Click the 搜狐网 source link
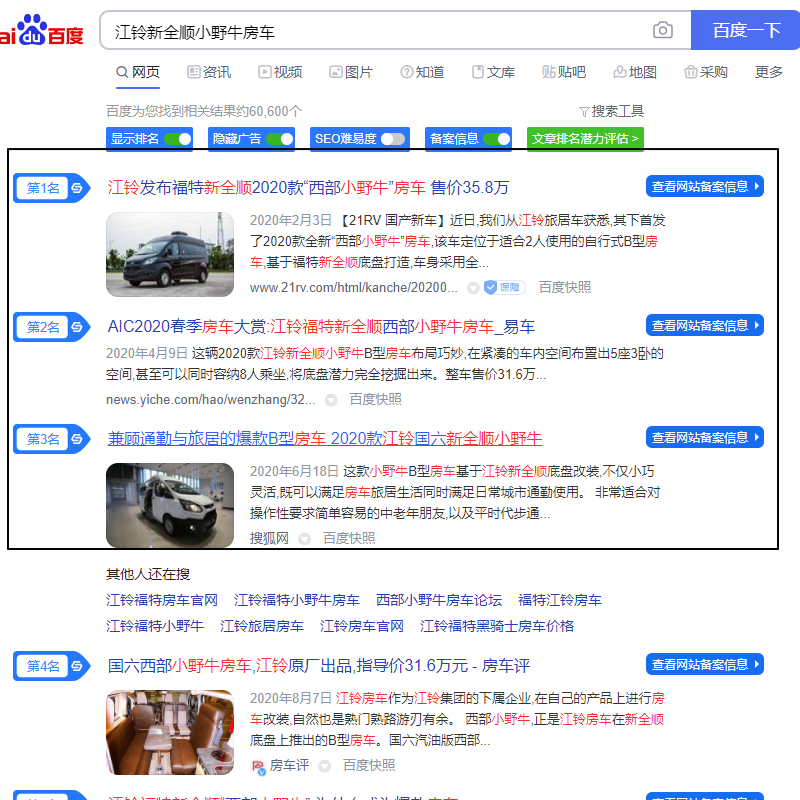 pyautogui.click(x=269, y=538)
